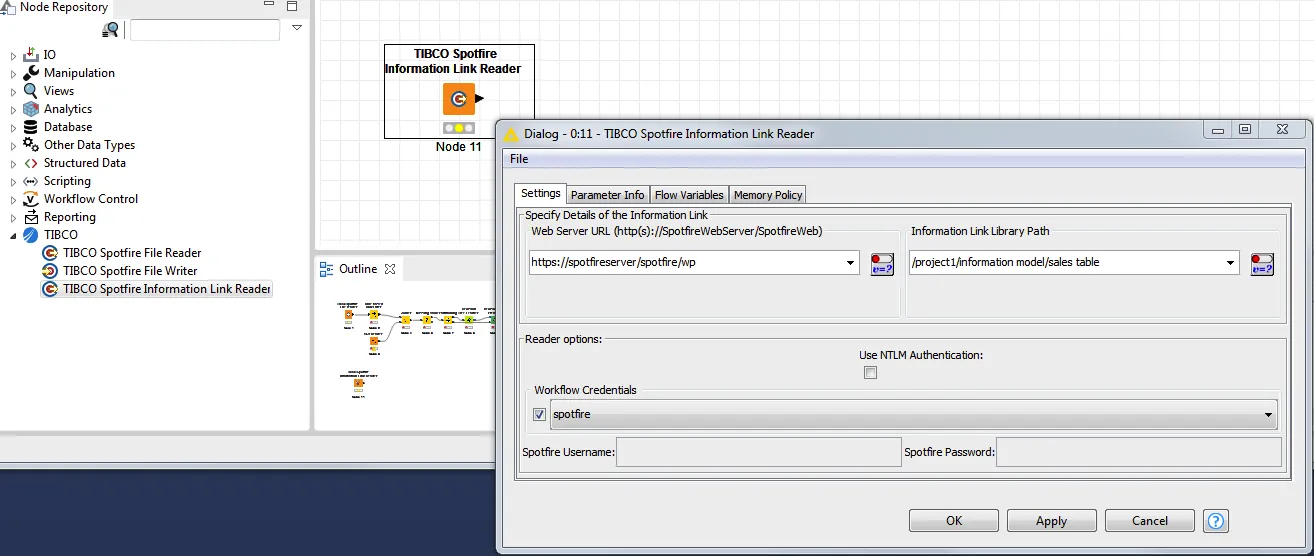Viewport: 1314px width, 556px height.
Task: Click the Spotfire Username field
Action: click(759, 452)
